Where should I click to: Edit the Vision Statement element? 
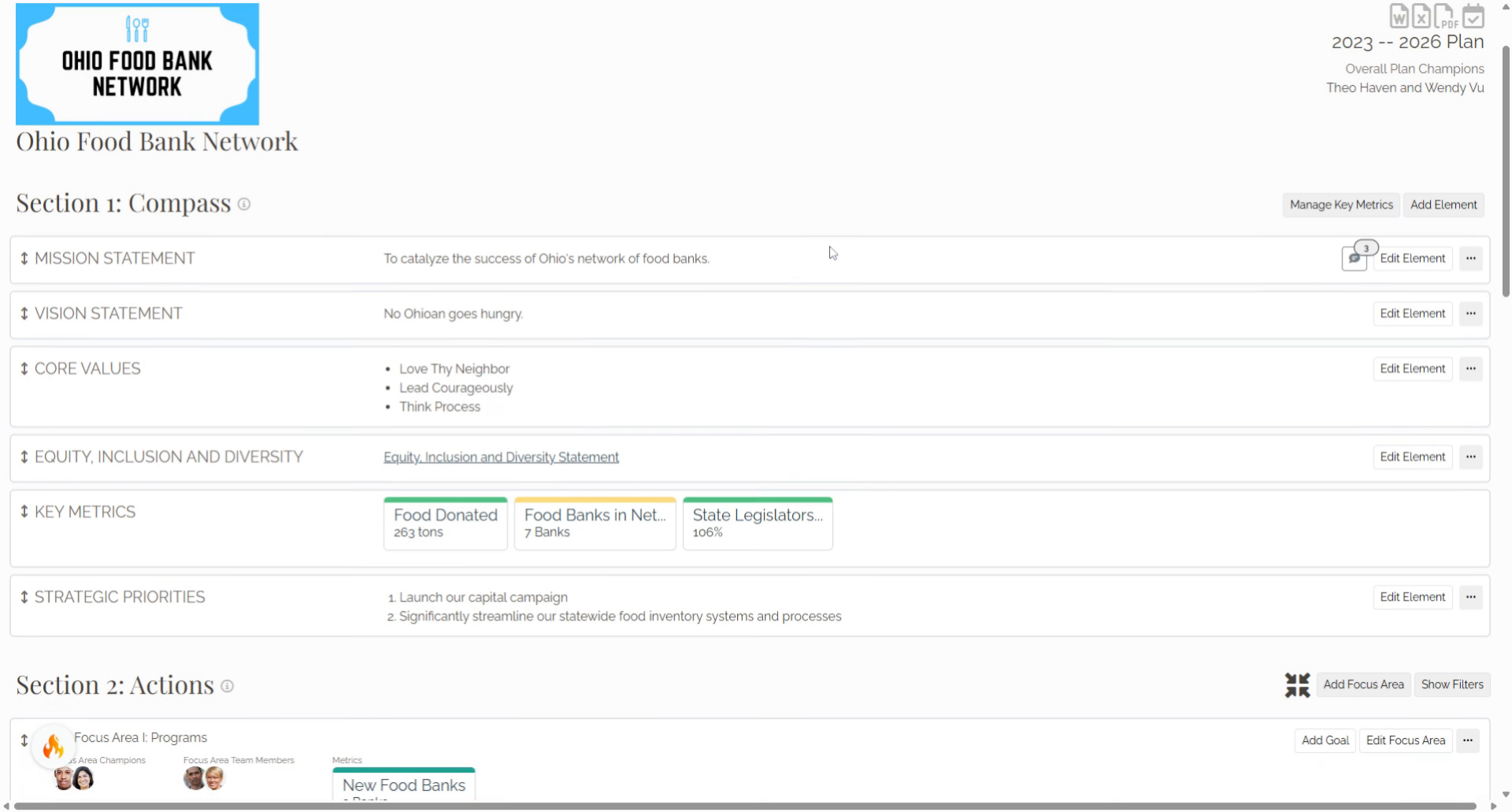click(1413, 313)
